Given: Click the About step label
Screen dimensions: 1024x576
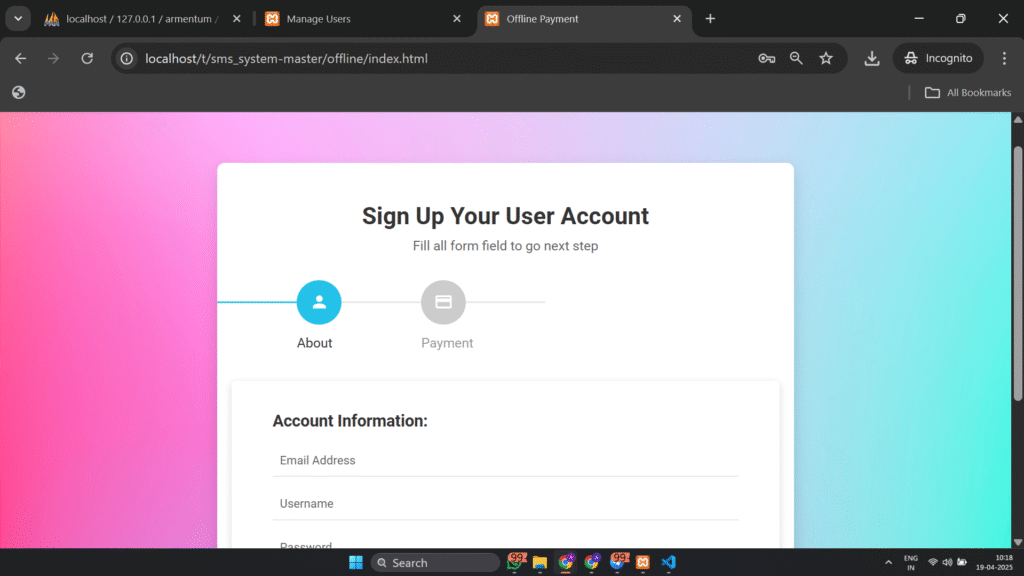Looking at the screenshot, I should tap(314, 343).
